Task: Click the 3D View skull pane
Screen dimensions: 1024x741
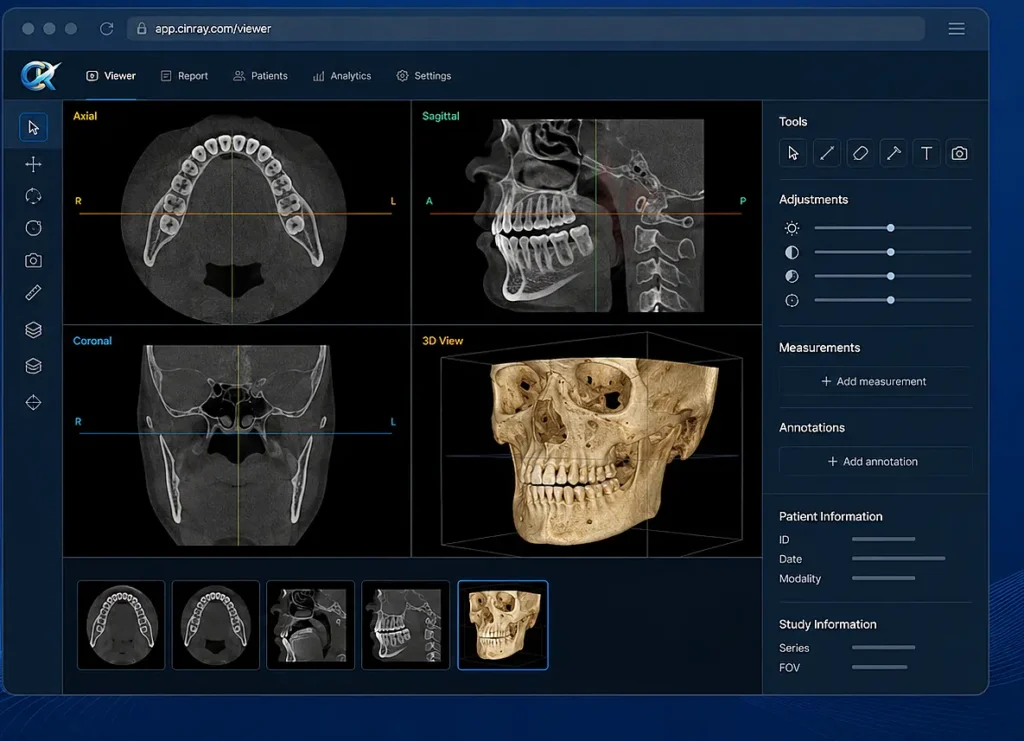Action: click(587, 441)
